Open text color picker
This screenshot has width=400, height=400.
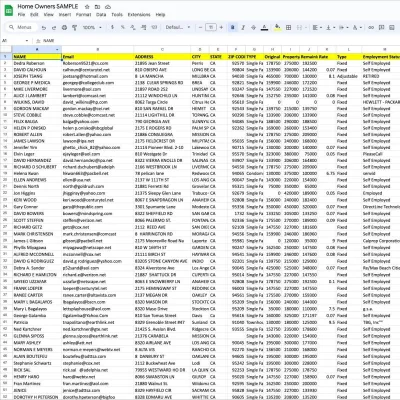[264, 27]
